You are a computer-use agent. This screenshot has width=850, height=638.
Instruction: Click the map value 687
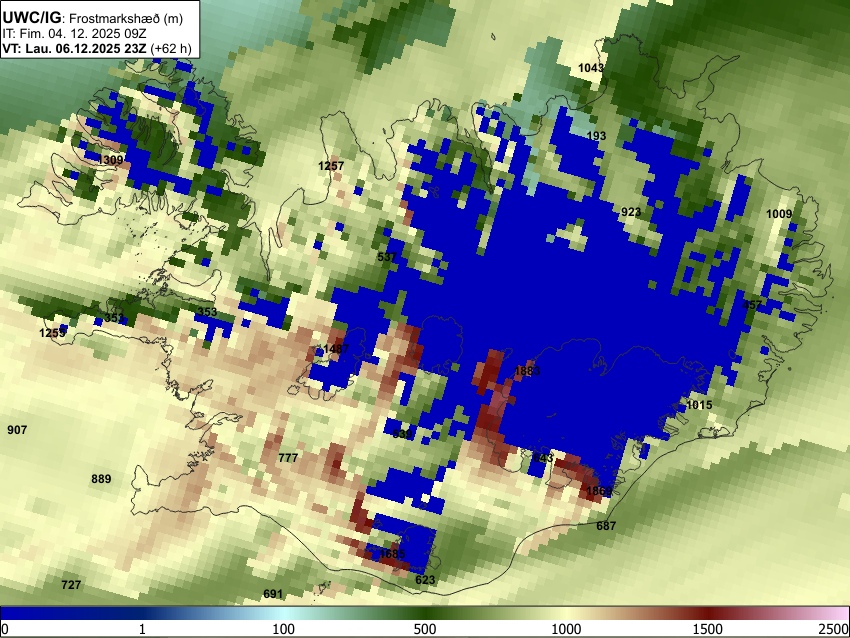[606, 525]
